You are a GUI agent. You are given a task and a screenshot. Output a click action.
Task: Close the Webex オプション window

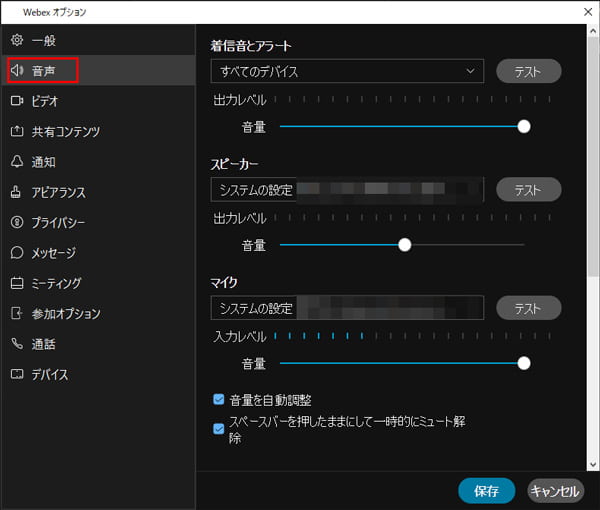click(x=588, y=12)
